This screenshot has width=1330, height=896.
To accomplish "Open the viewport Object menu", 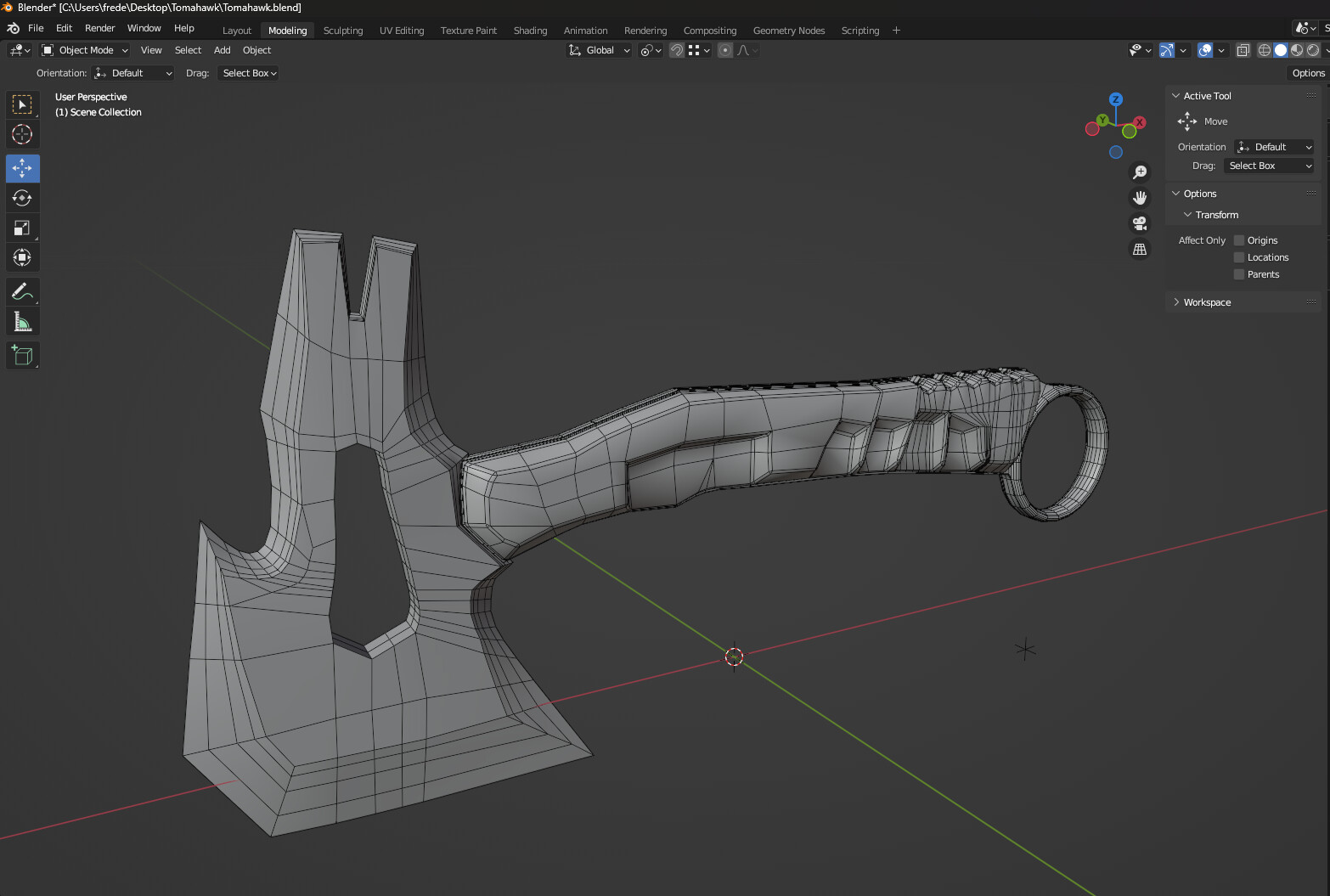I will point(256,50).
